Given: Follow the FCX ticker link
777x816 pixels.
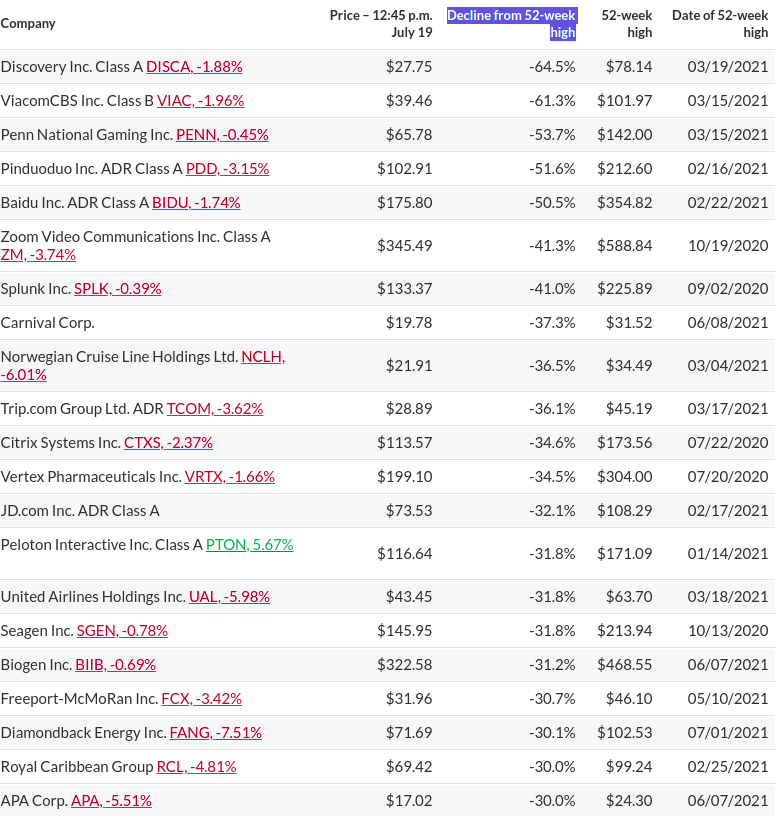Looking at the screenshot, I should [x=201, y=699].
